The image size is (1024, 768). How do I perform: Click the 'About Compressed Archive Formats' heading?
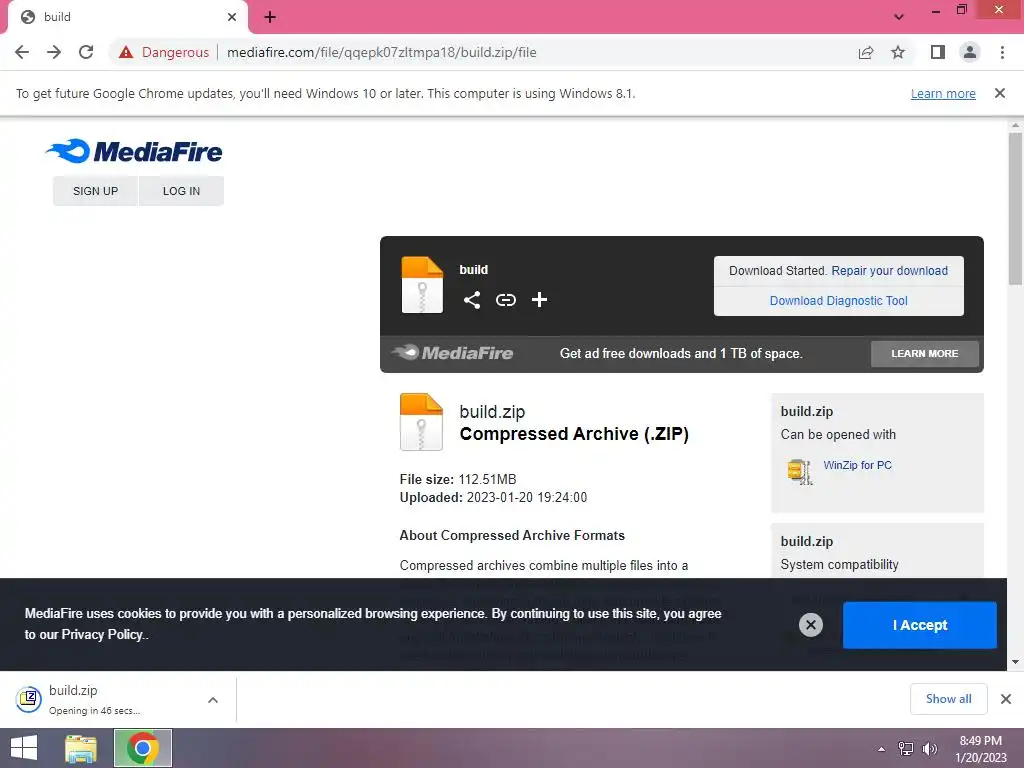click(x=512, y=536)
